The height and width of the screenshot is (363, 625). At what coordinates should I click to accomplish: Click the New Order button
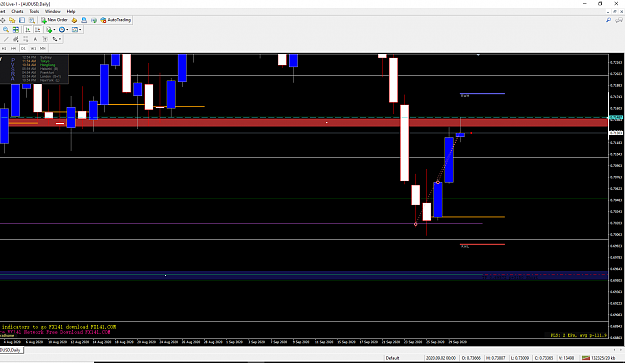(55, 20)
